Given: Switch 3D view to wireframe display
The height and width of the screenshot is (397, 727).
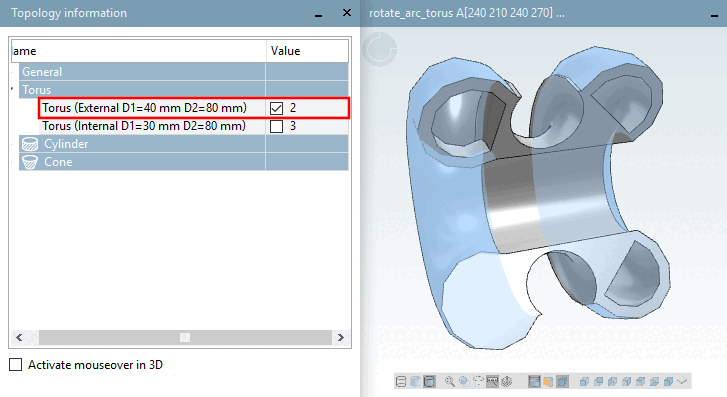Looking at the screenshot, I should click(x=401, y=381).
